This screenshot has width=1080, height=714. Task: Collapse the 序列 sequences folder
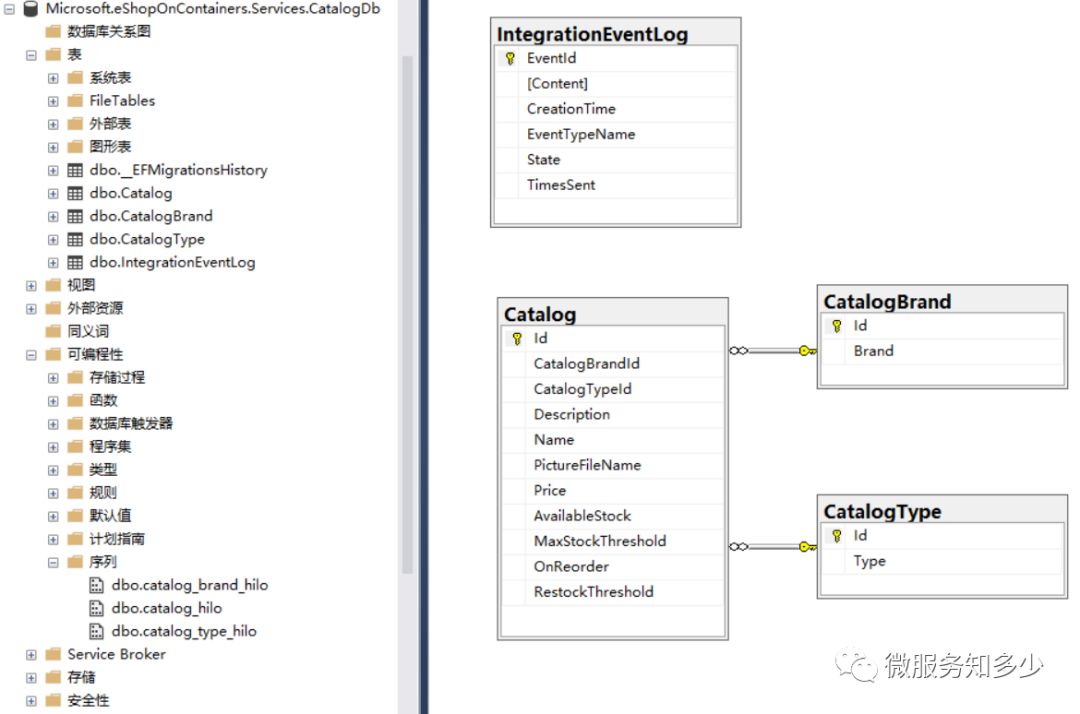53,563
